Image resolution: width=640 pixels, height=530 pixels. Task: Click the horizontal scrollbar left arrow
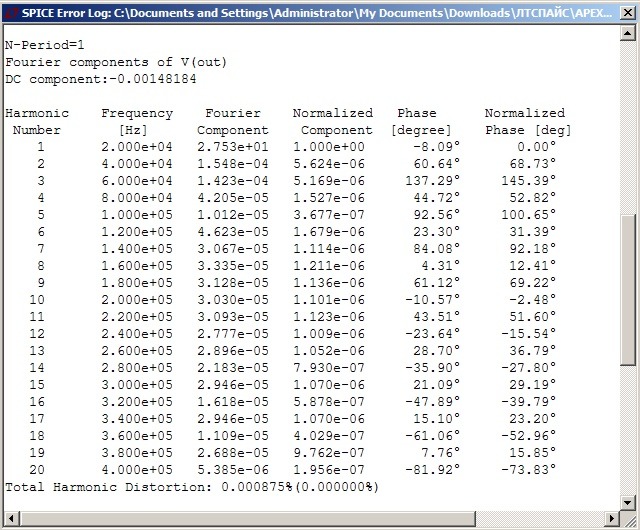pos(11,519)
